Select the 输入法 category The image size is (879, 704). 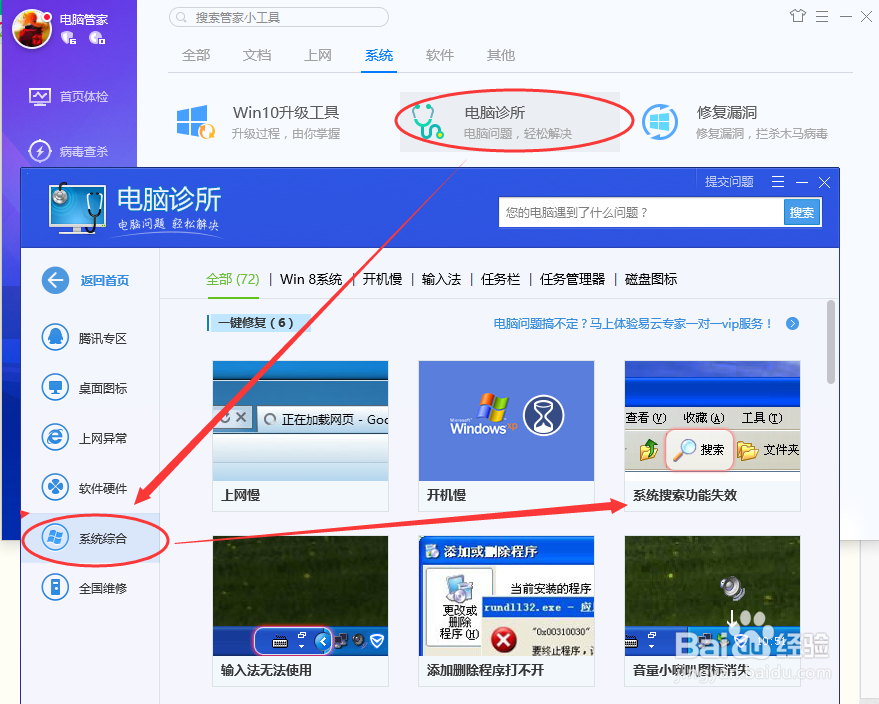[441, 279]
